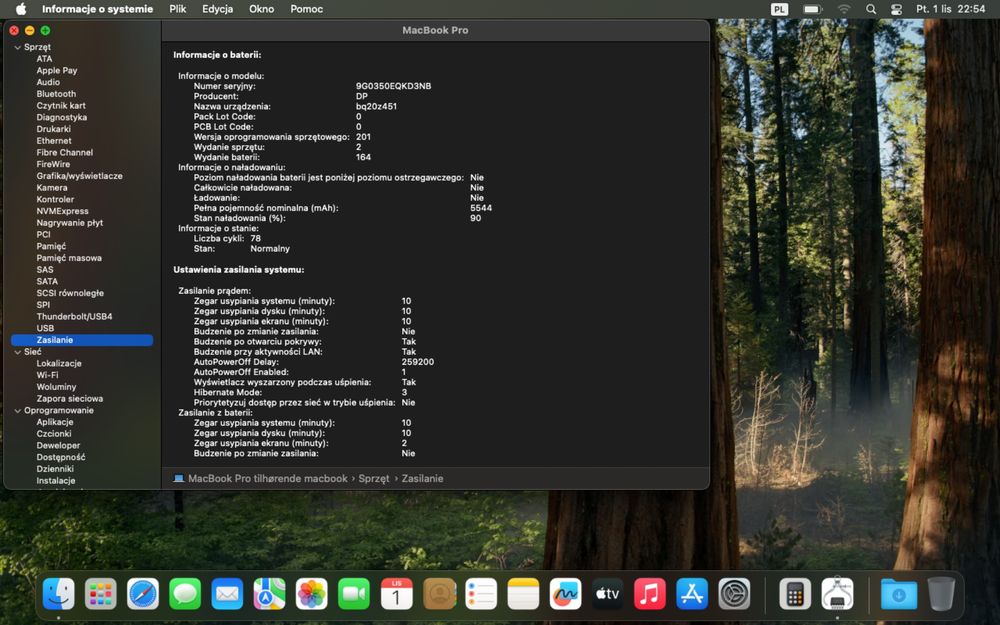Screen dimensions: 1000x625
Task: Open PL input source menu
Action: point(779,9)
